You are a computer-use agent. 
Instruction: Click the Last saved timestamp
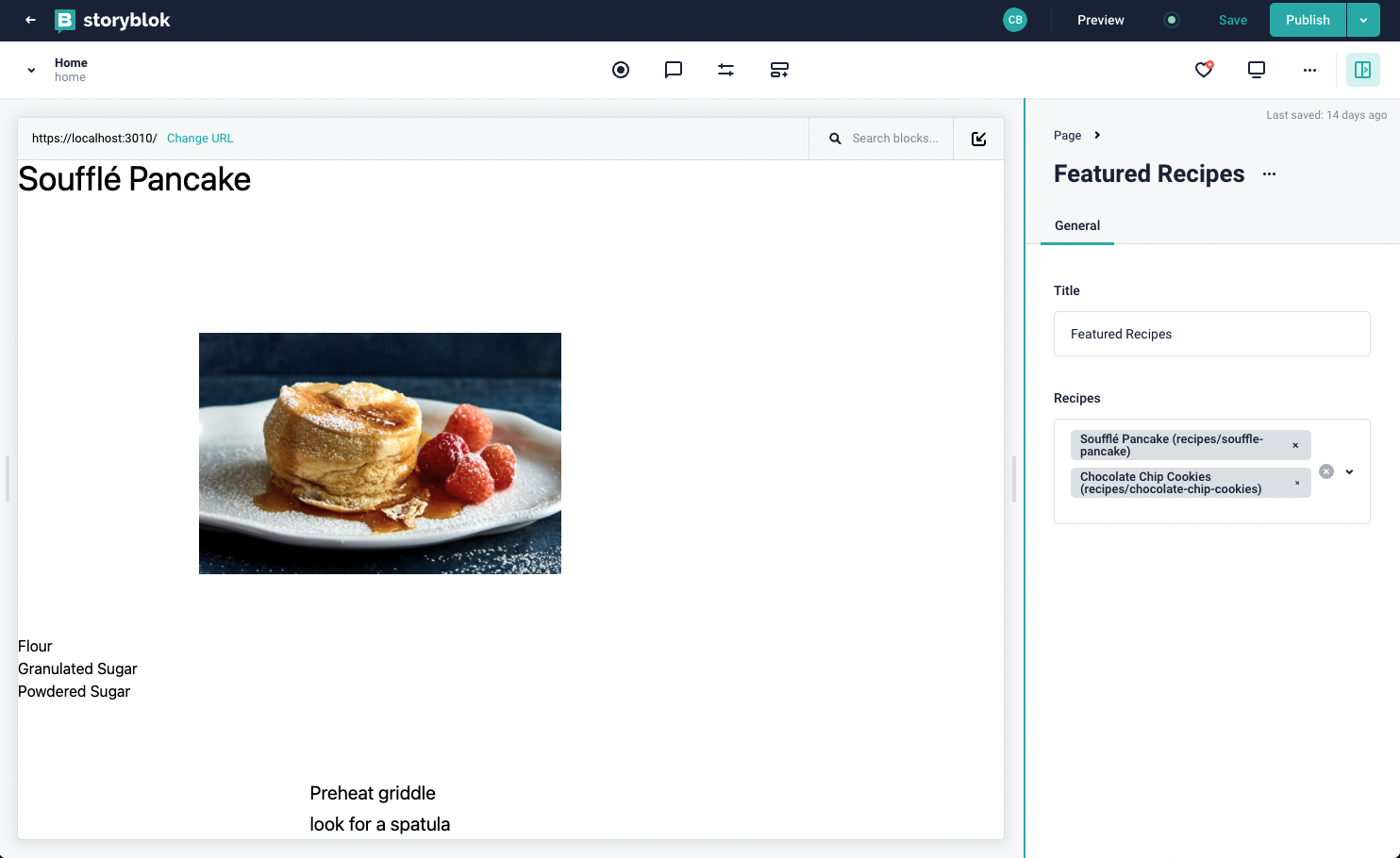[1326, 115]
